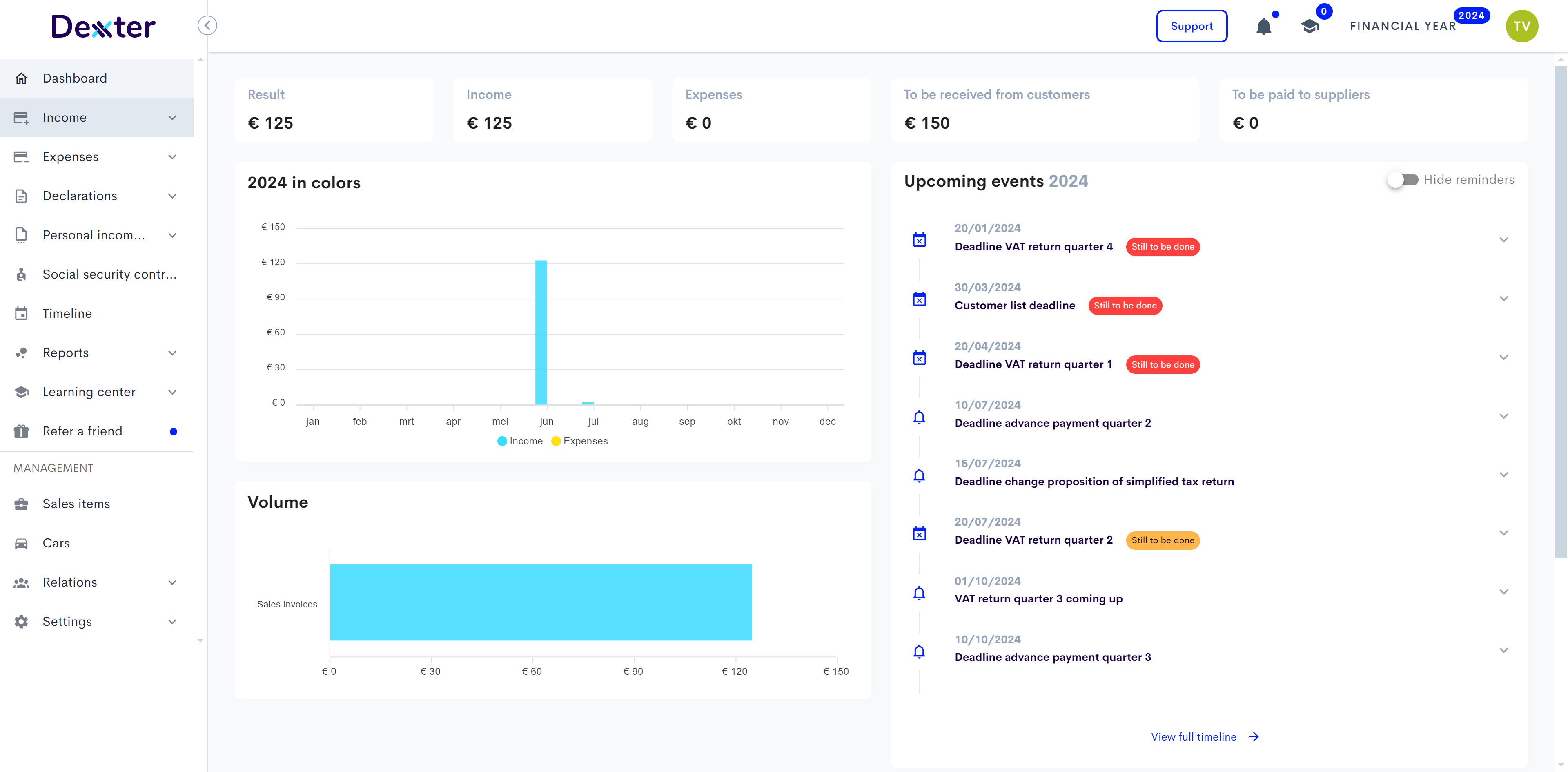Click orange Still to be done badge
The width and height of the screenshot is (1568, 772).
[1162, 541]
